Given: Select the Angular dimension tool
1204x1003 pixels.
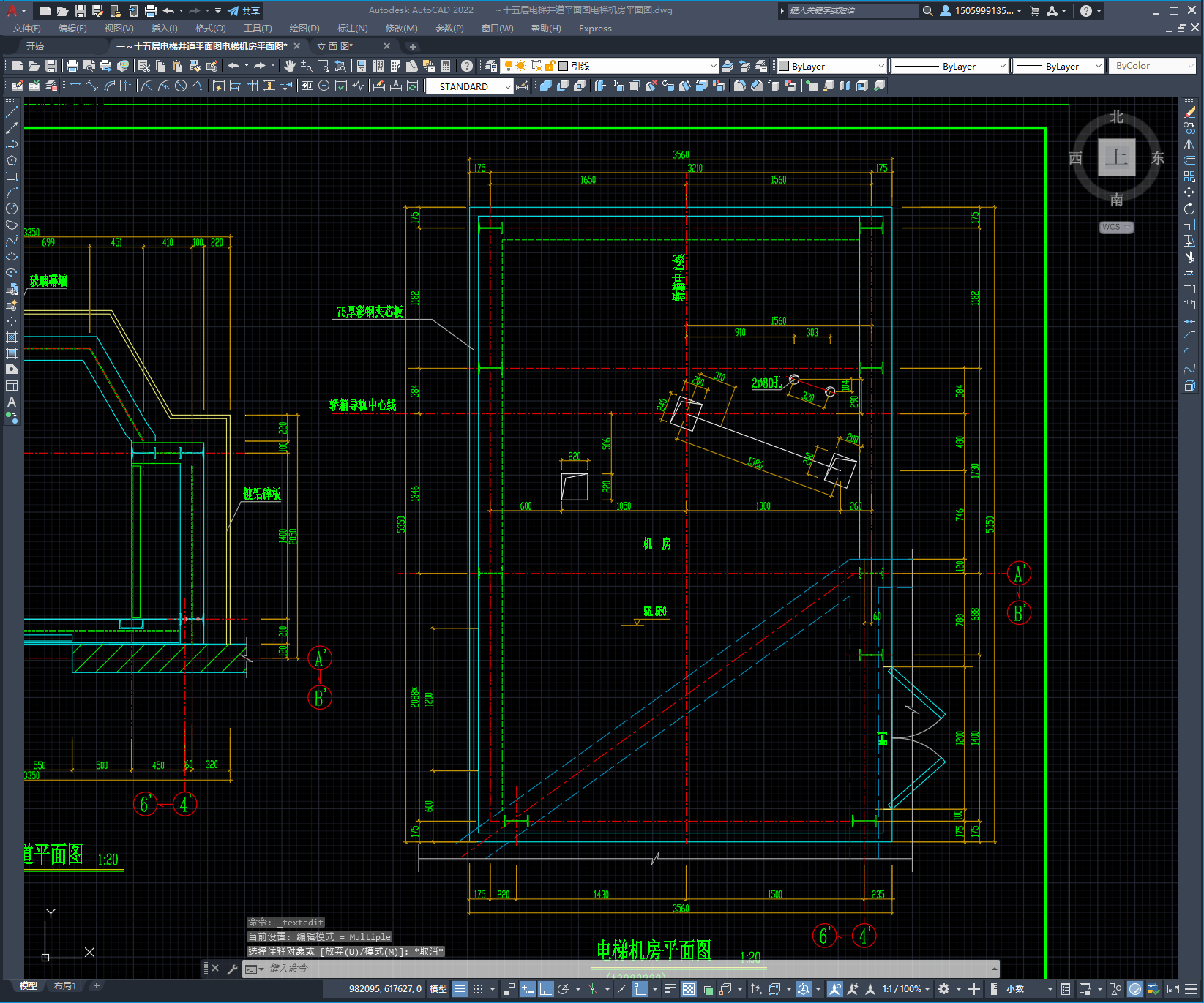Looking at the screenshot, I should (198, 86).
